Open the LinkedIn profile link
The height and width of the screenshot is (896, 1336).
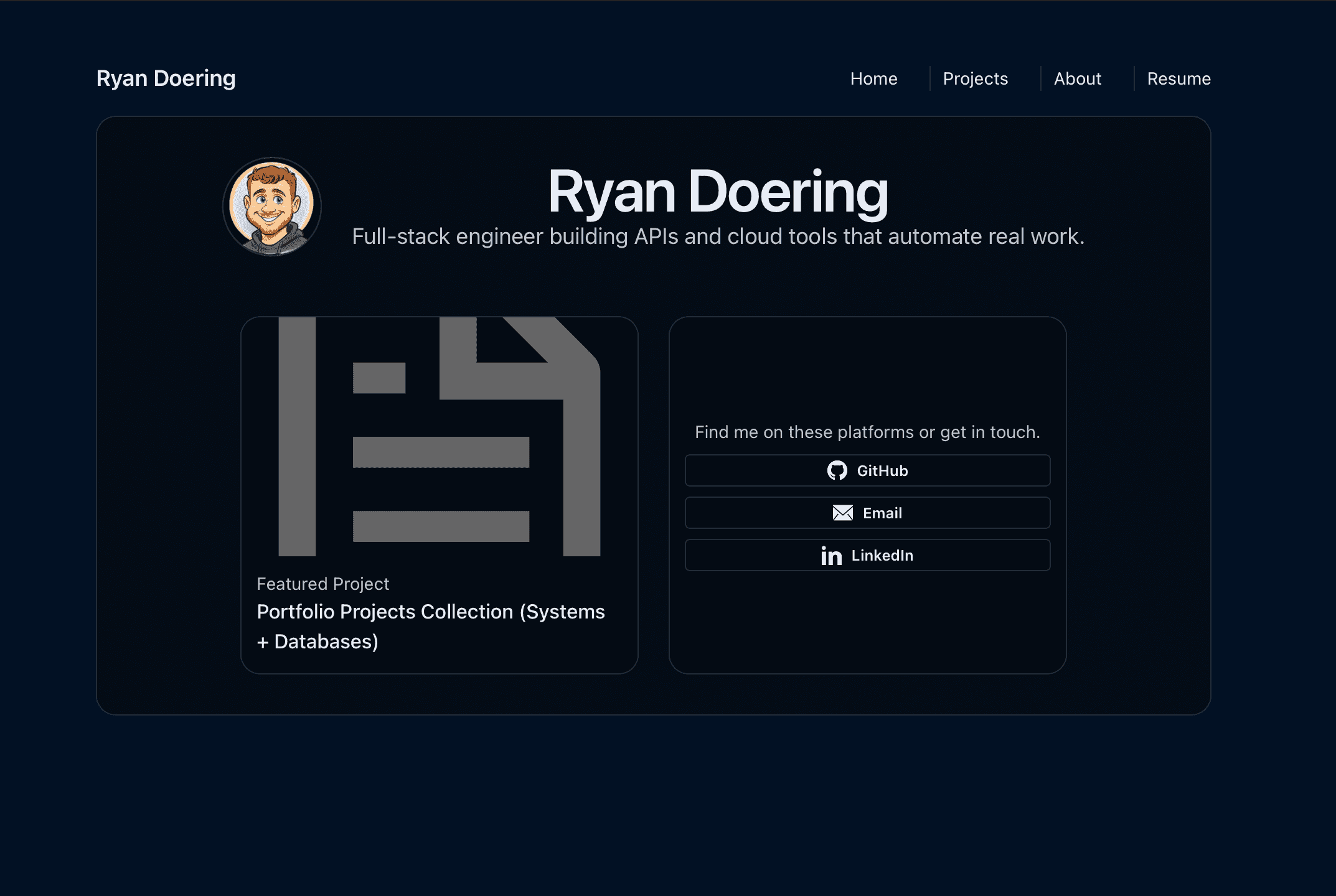(x=867, y=555)
